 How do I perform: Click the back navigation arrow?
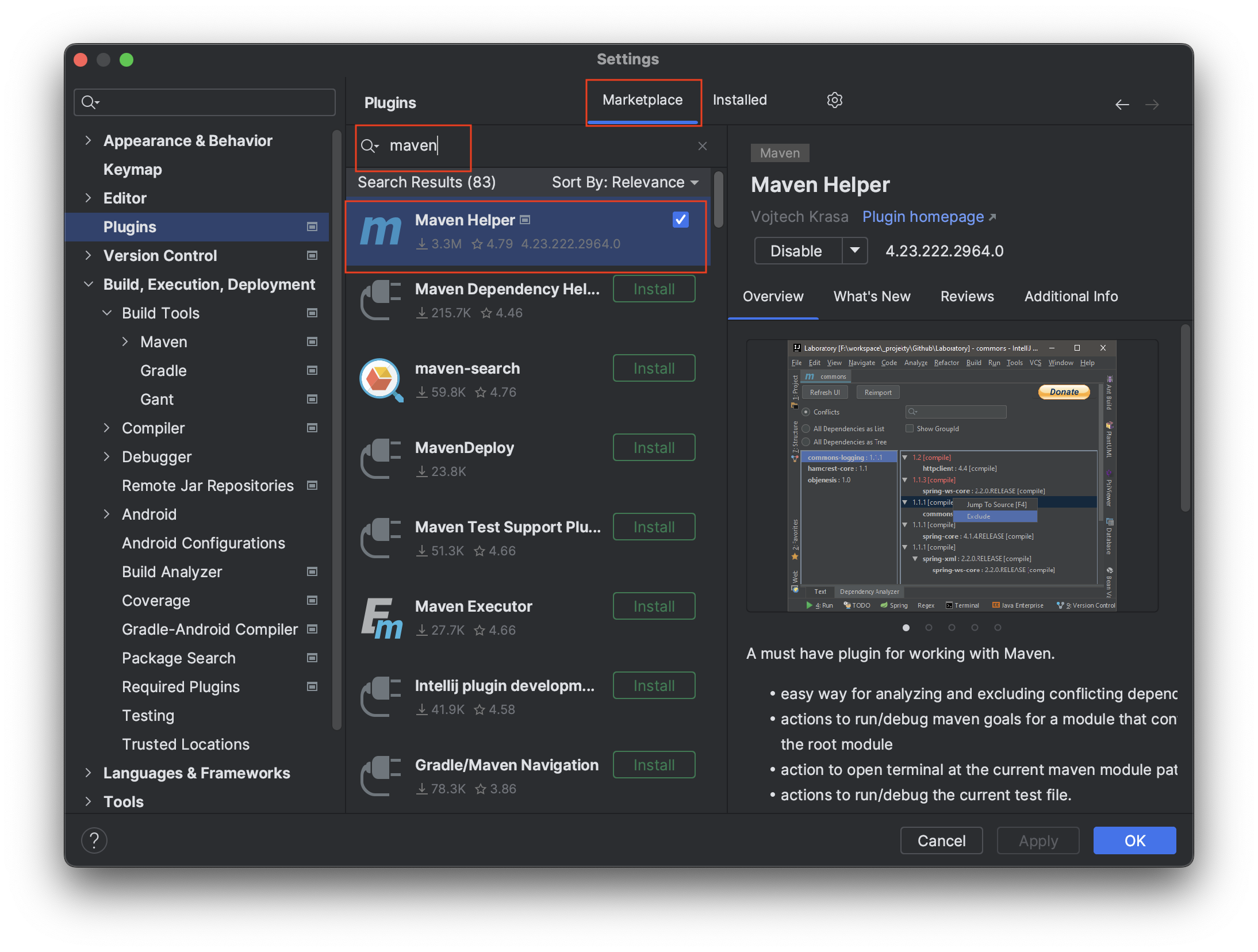point(1122,104)
